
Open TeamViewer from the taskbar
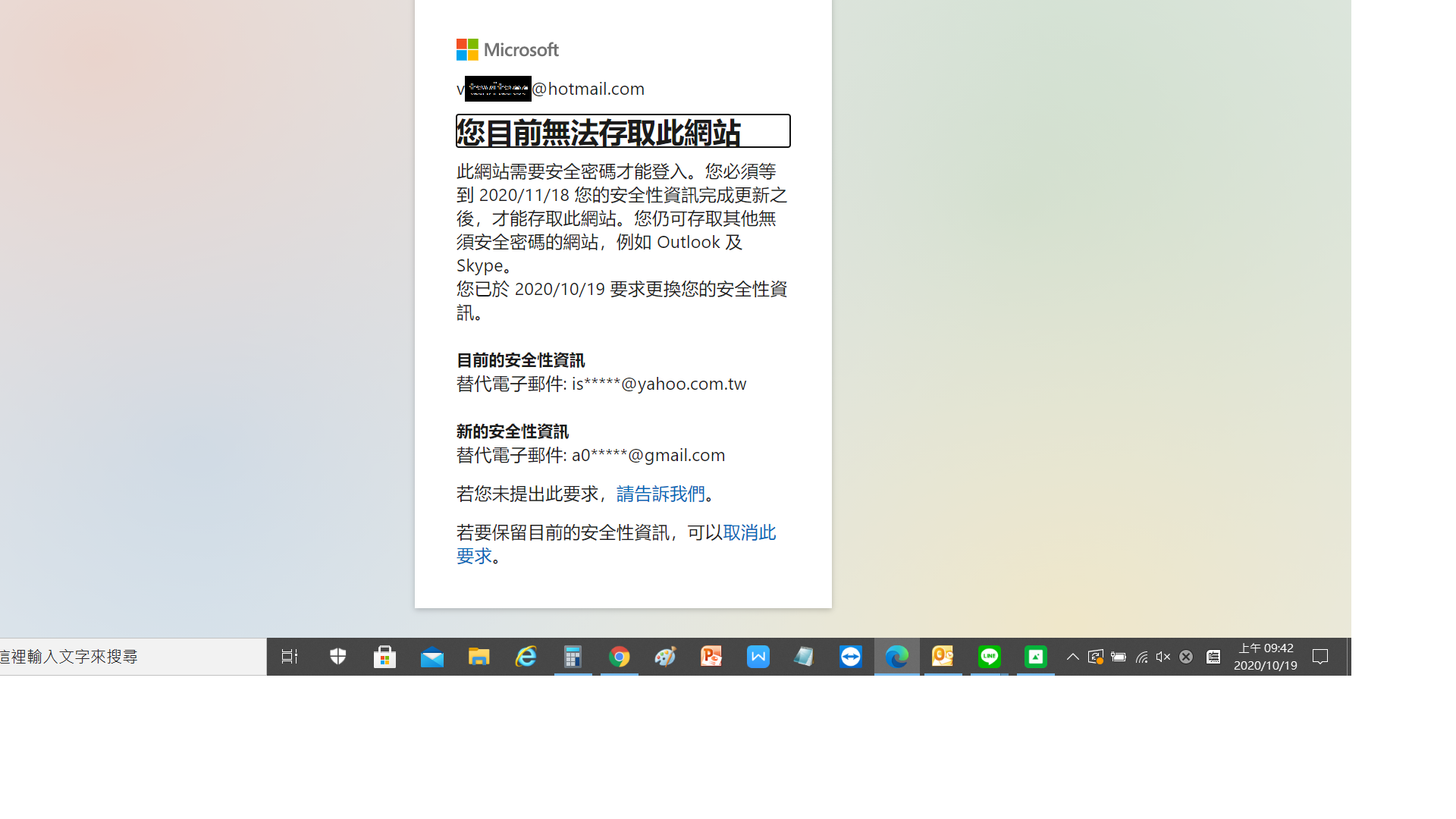851,657
